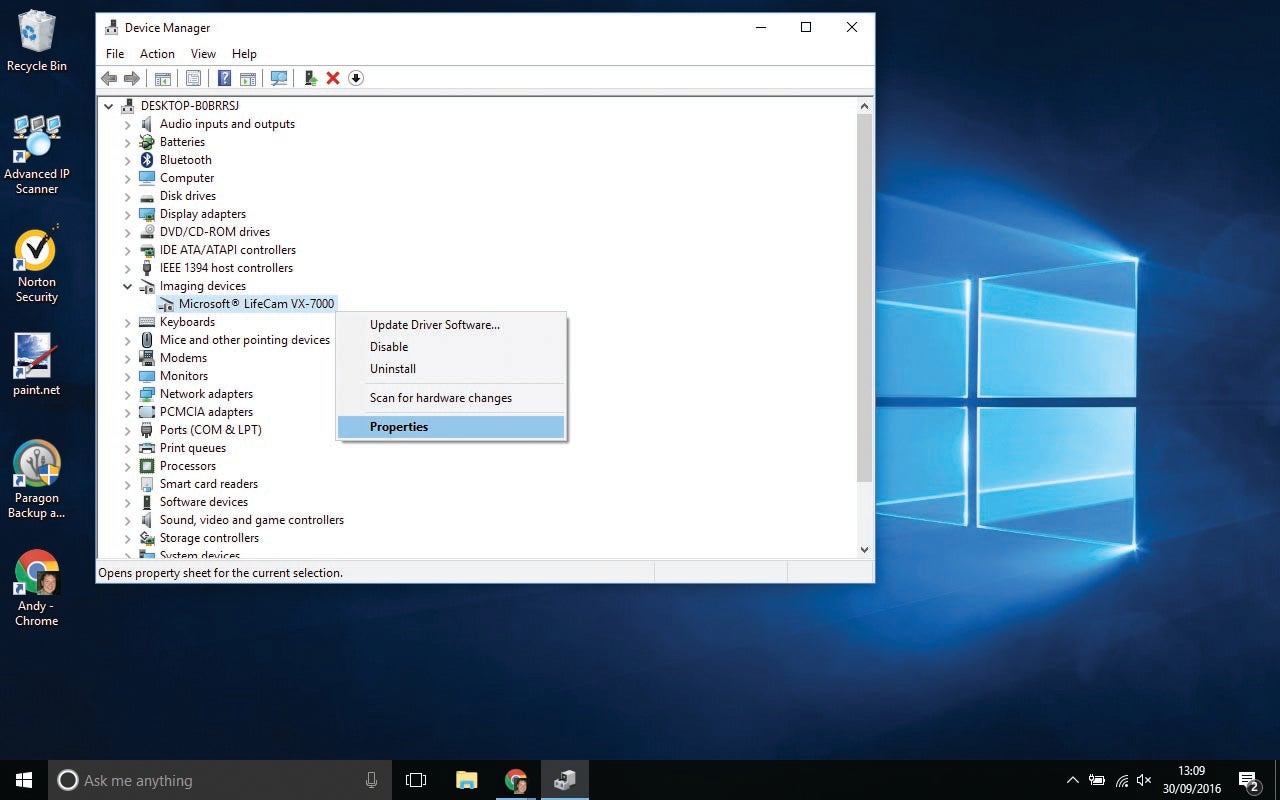Choose Uninstall in the context menu
This screenshot has height=800, width=1280.
(452, 369)
